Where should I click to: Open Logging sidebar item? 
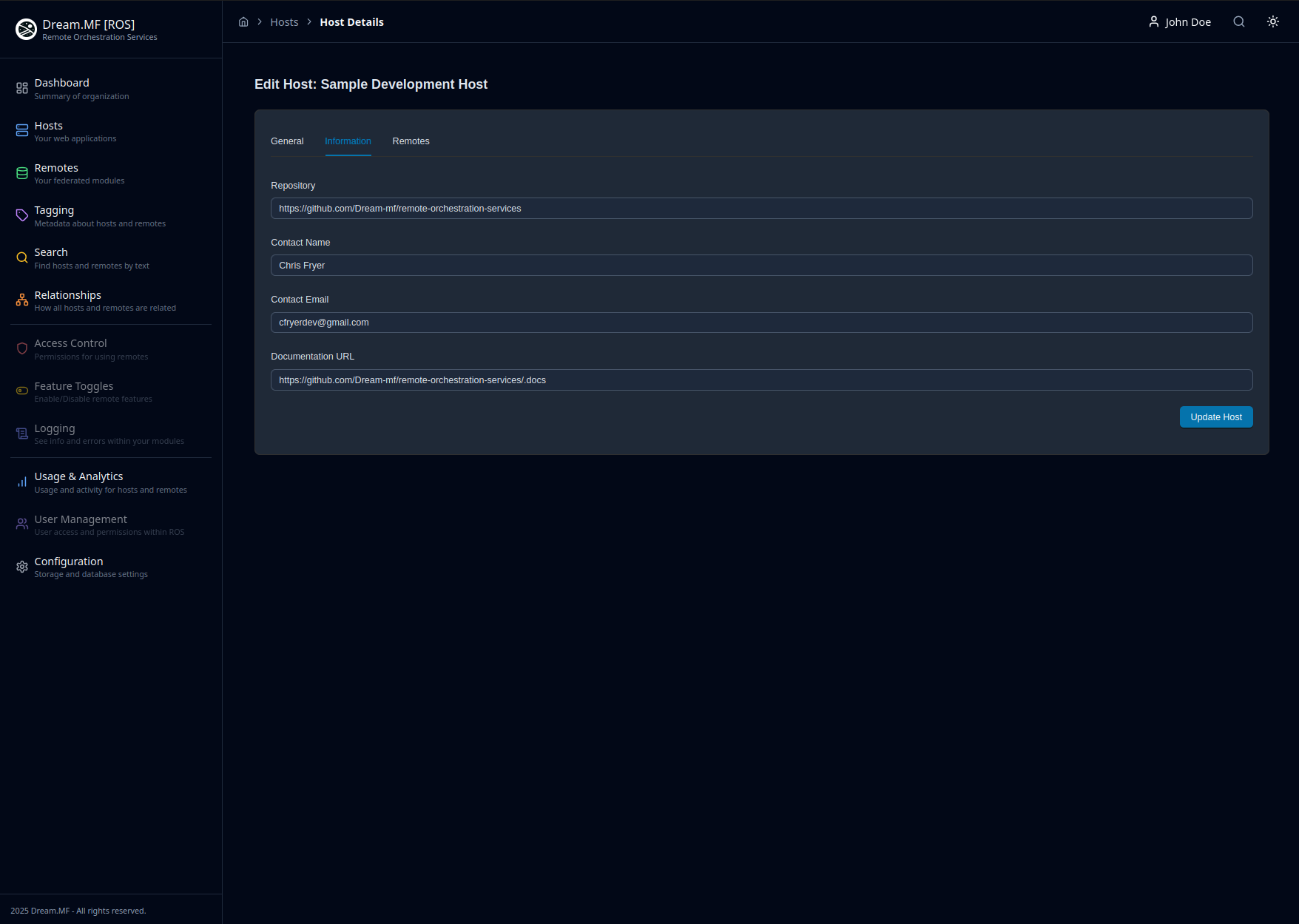111,434
